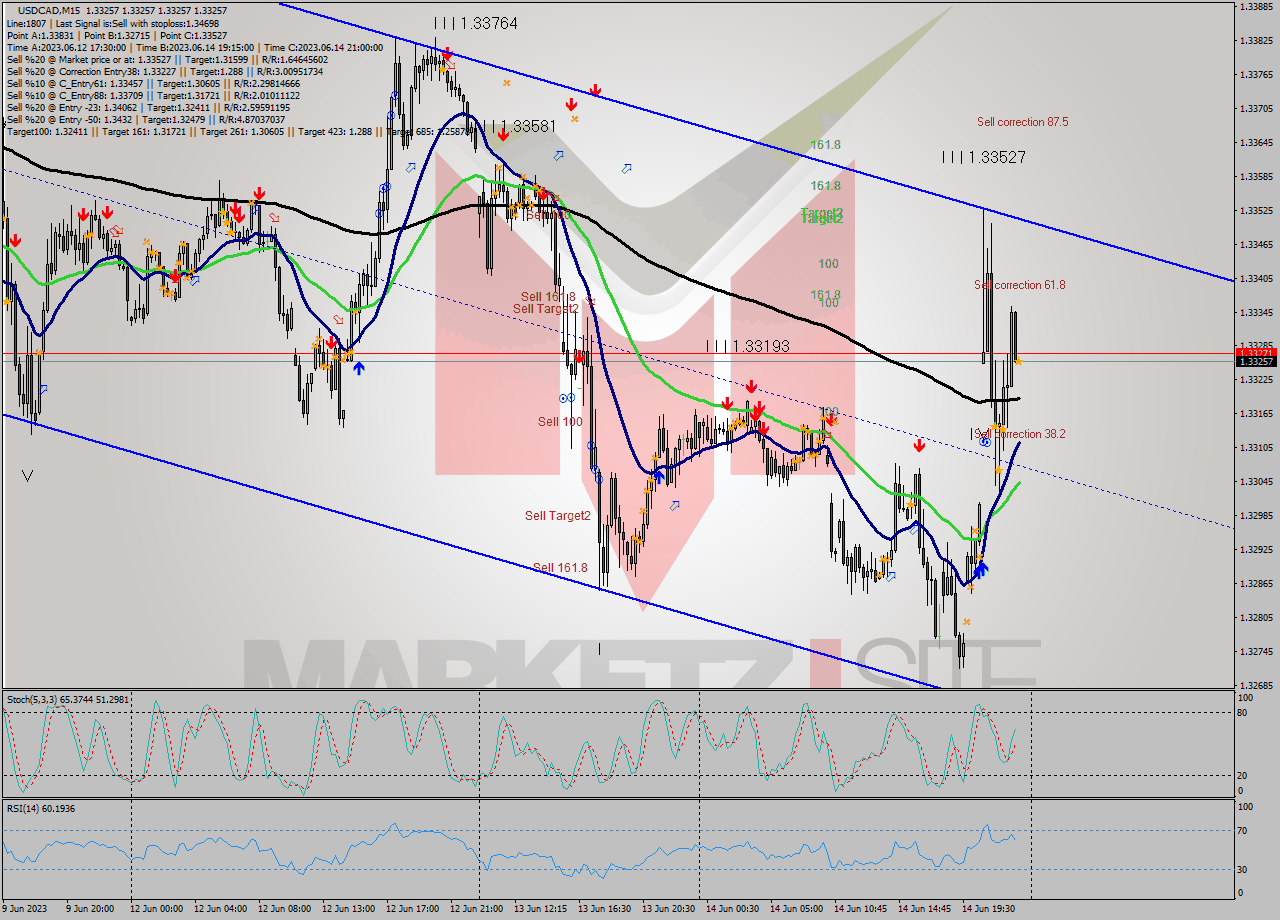Click the 1.33045 value on price axis

(1256, 481)
